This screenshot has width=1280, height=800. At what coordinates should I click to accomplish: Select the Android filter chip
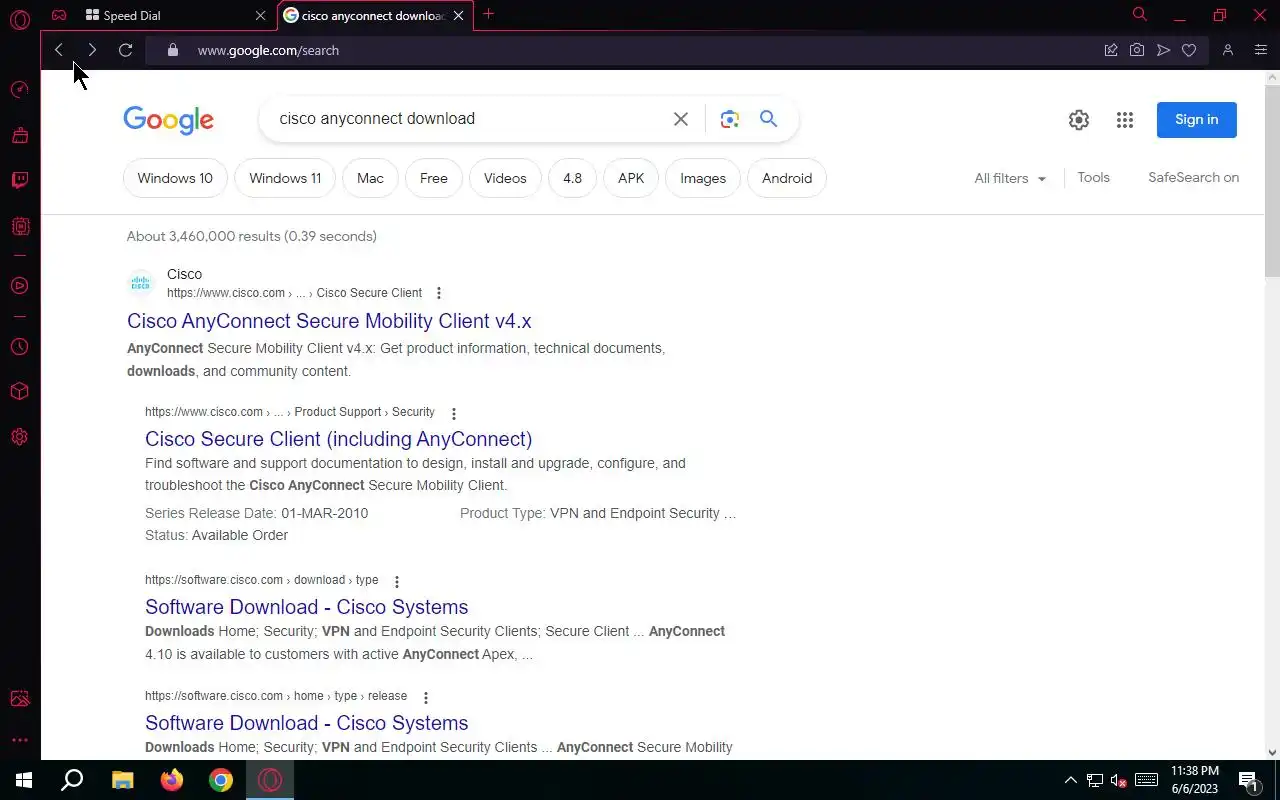787,178
